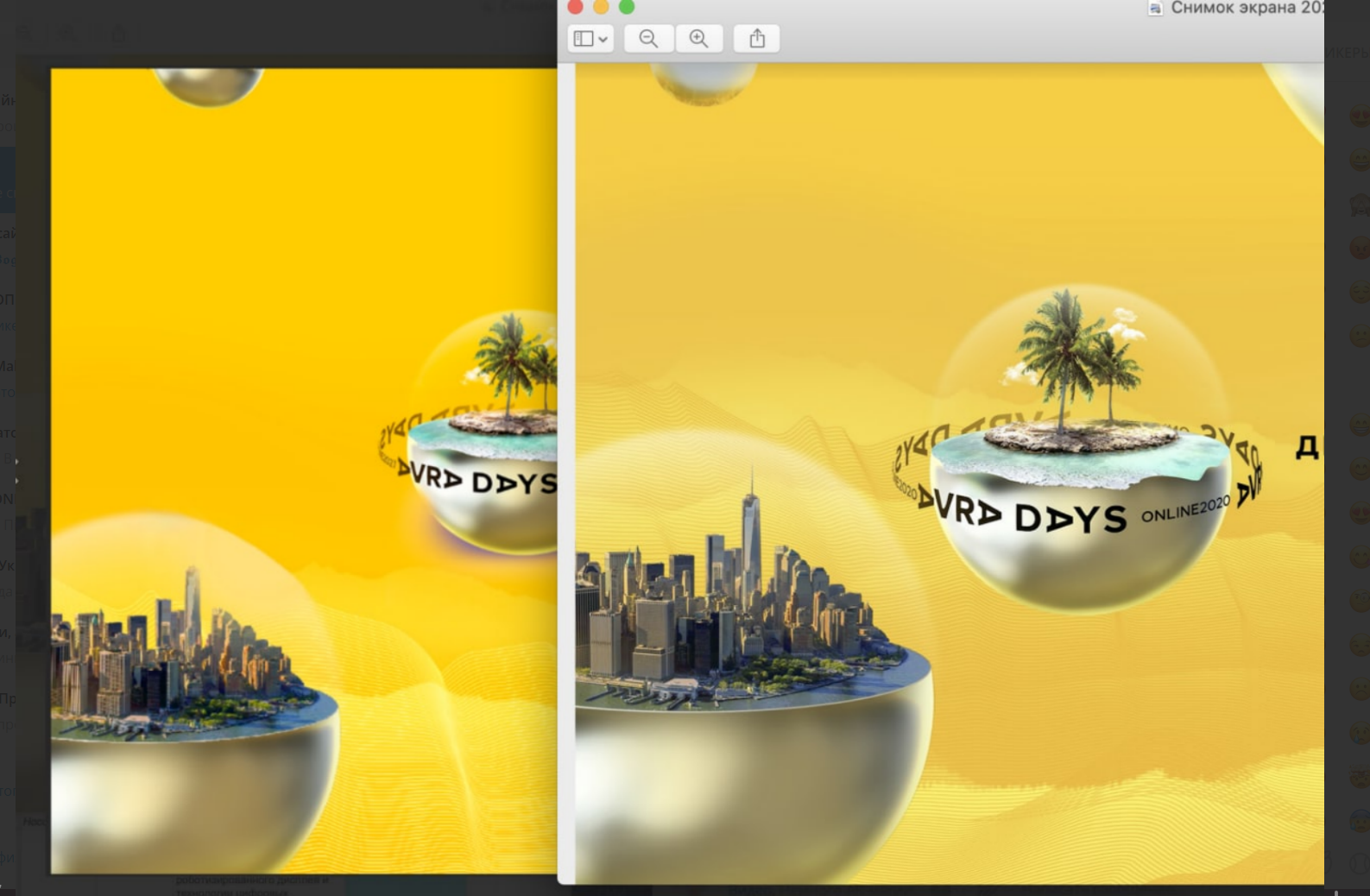
Task: Maximize Preview with the green button
Action: 627,7
